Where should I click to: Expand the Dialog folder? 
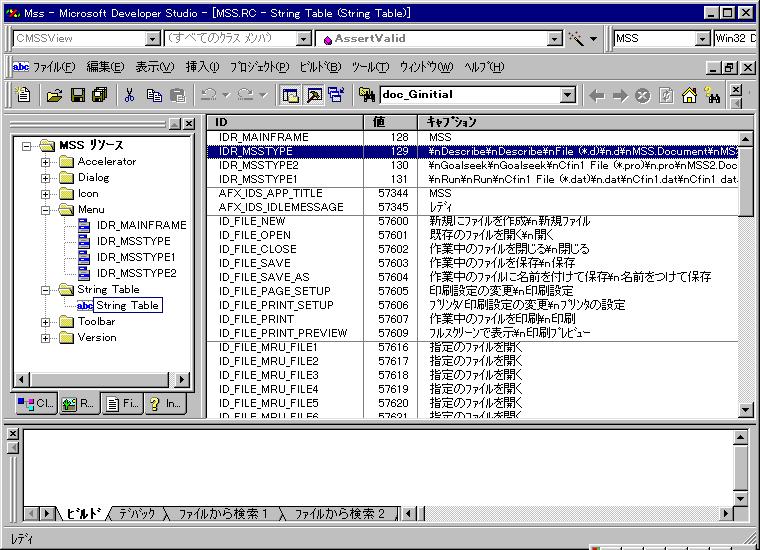click(45, 178)
